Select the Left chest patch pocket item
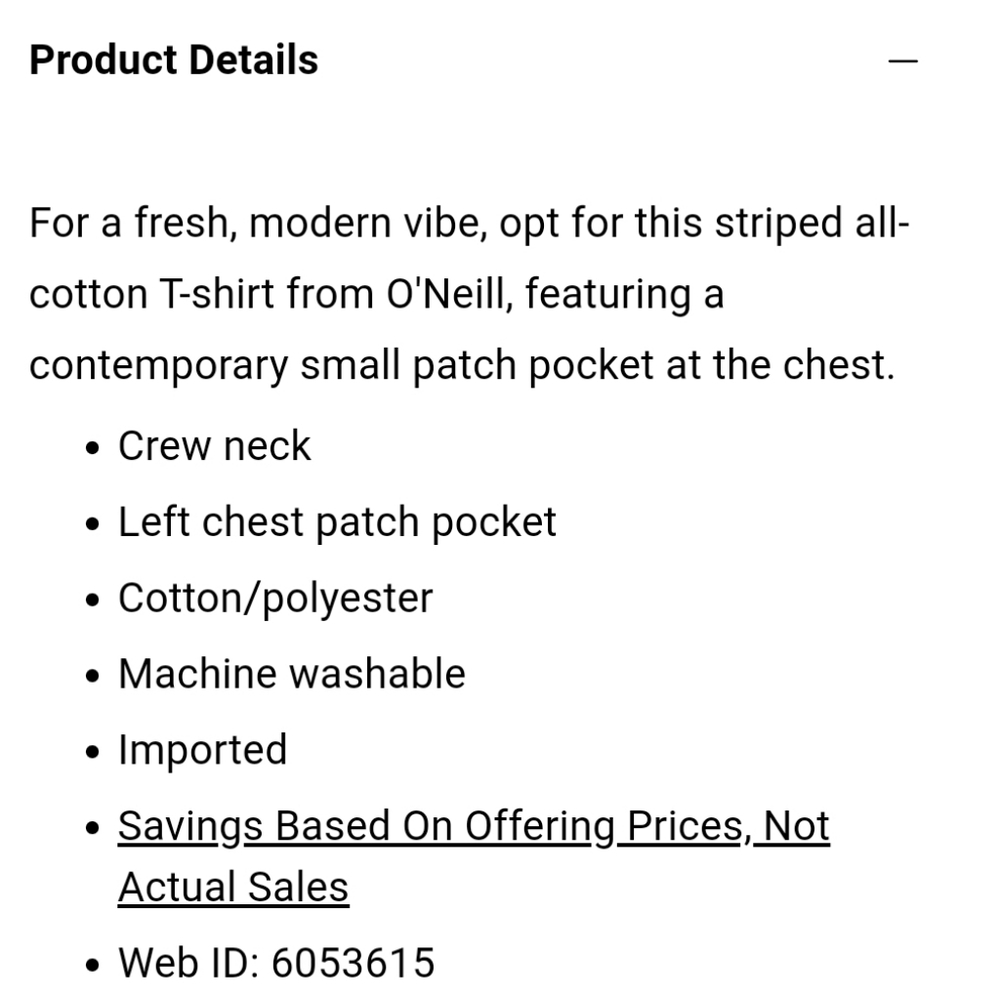The image size is (1000, 998). tap(337, 522)
